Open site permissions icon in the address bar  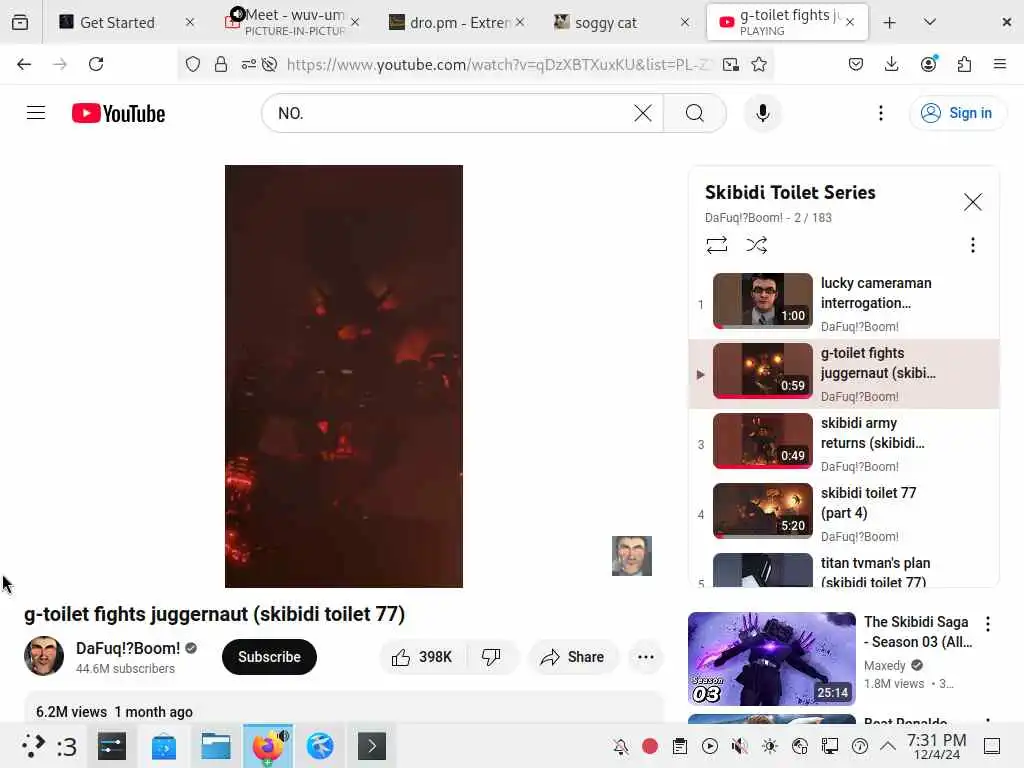point(249,64)
